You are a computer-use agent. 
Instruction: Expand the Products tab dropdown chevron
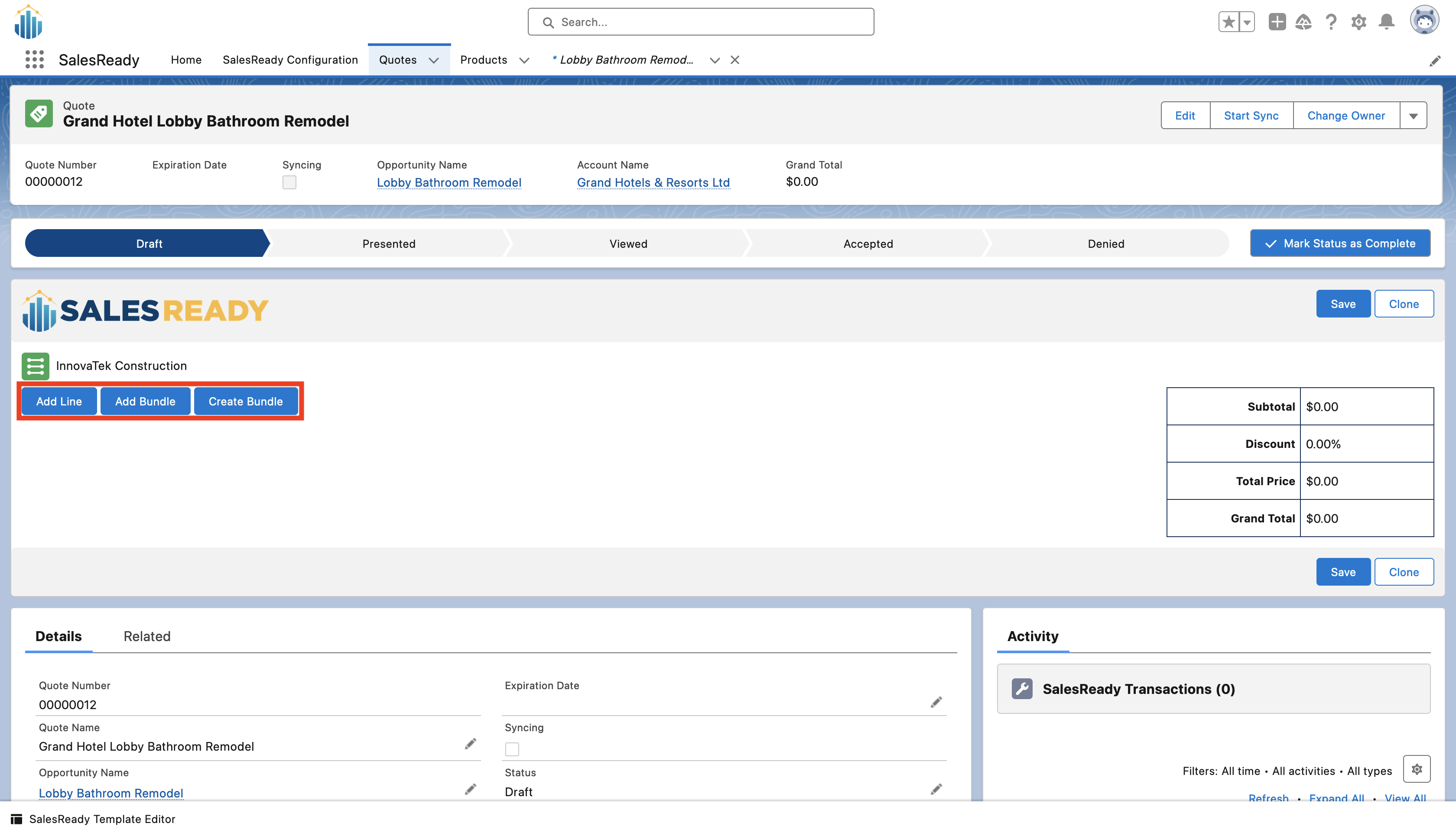(524, 60)
